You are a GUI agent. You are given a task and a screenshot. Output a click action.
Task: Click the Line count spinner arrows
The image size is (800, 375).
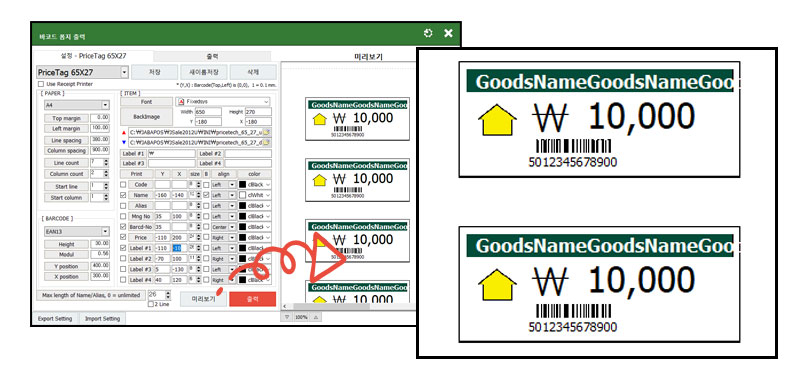[x=106, y=162]
